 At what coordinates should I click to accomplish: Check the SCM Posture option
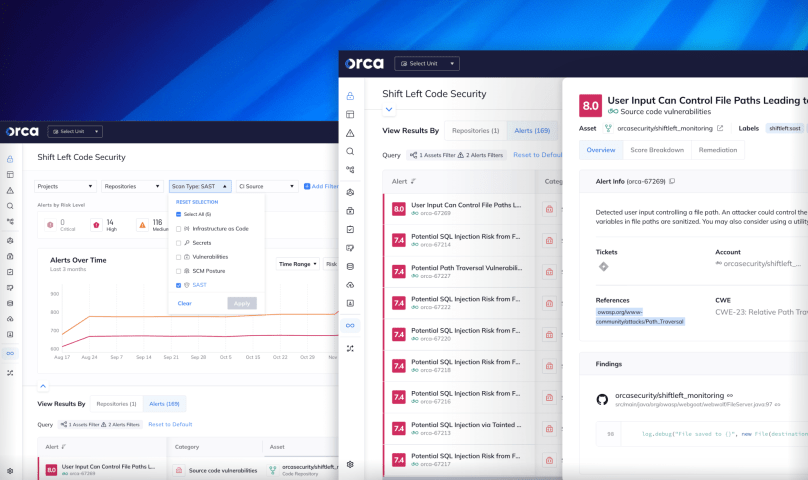tap(179, 271)
